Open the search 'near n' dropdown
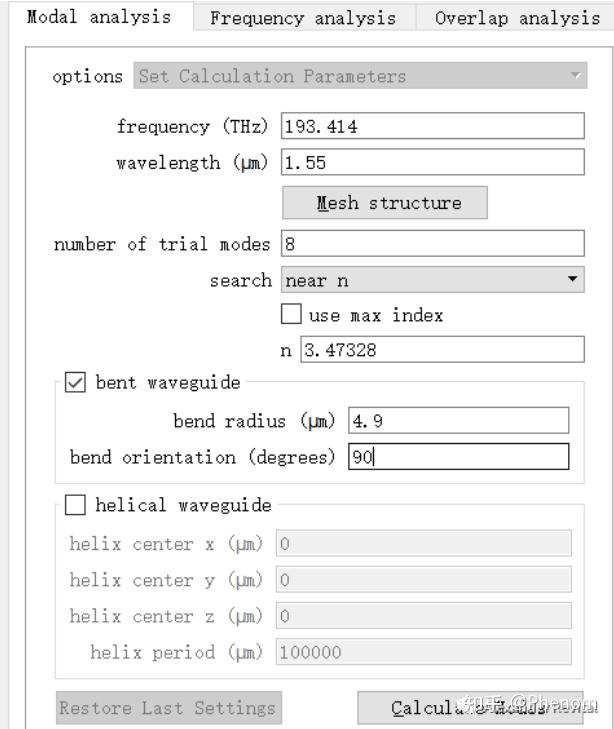The width and height of the screenshot is (614, 729). [432, 280]
